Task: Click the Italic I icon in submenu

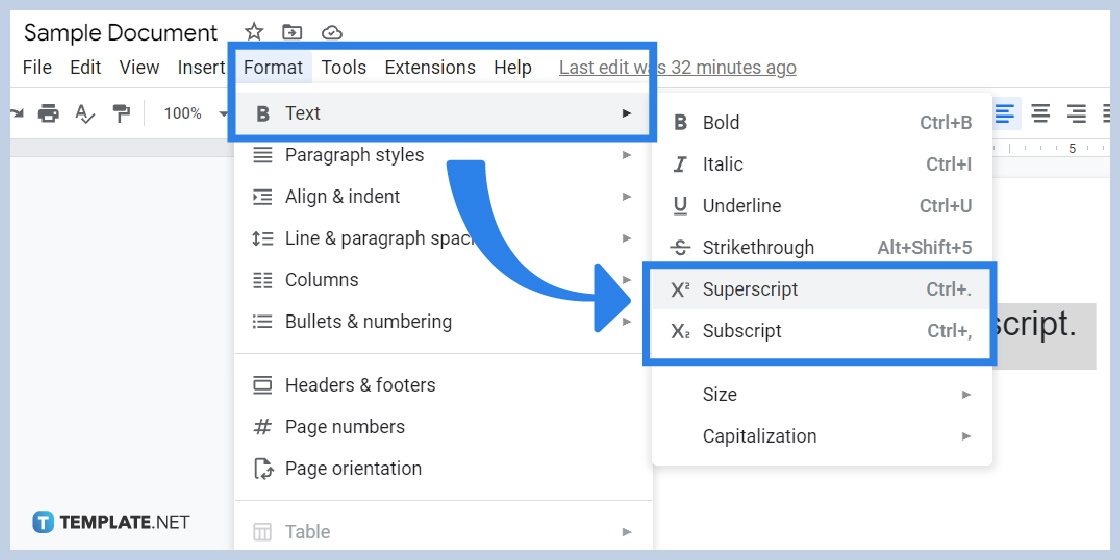Action: 681,164
